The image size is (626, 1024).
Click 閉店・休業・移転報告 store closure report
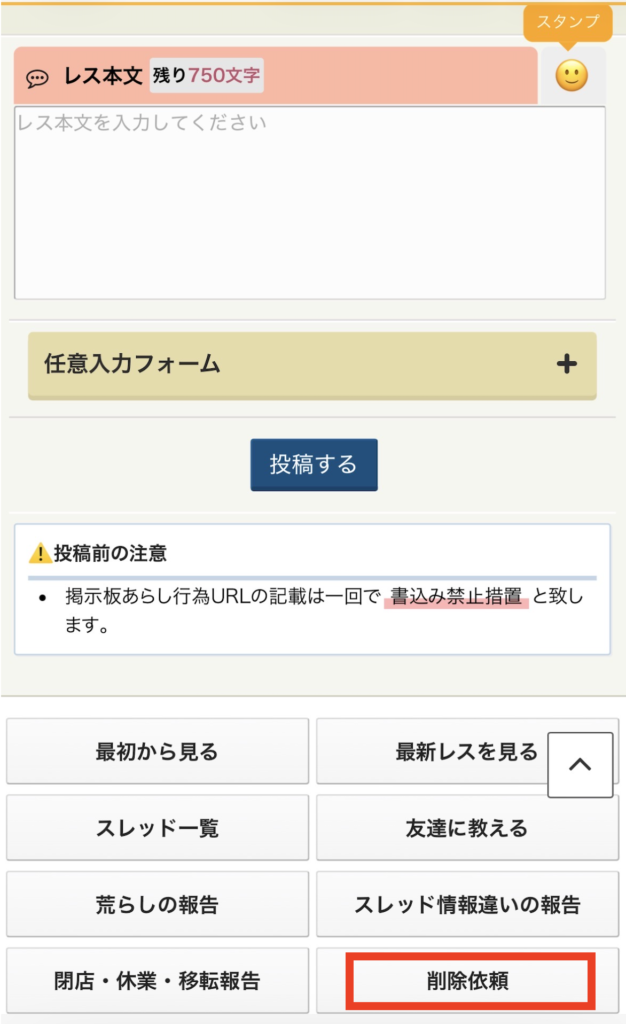[157, 981]
